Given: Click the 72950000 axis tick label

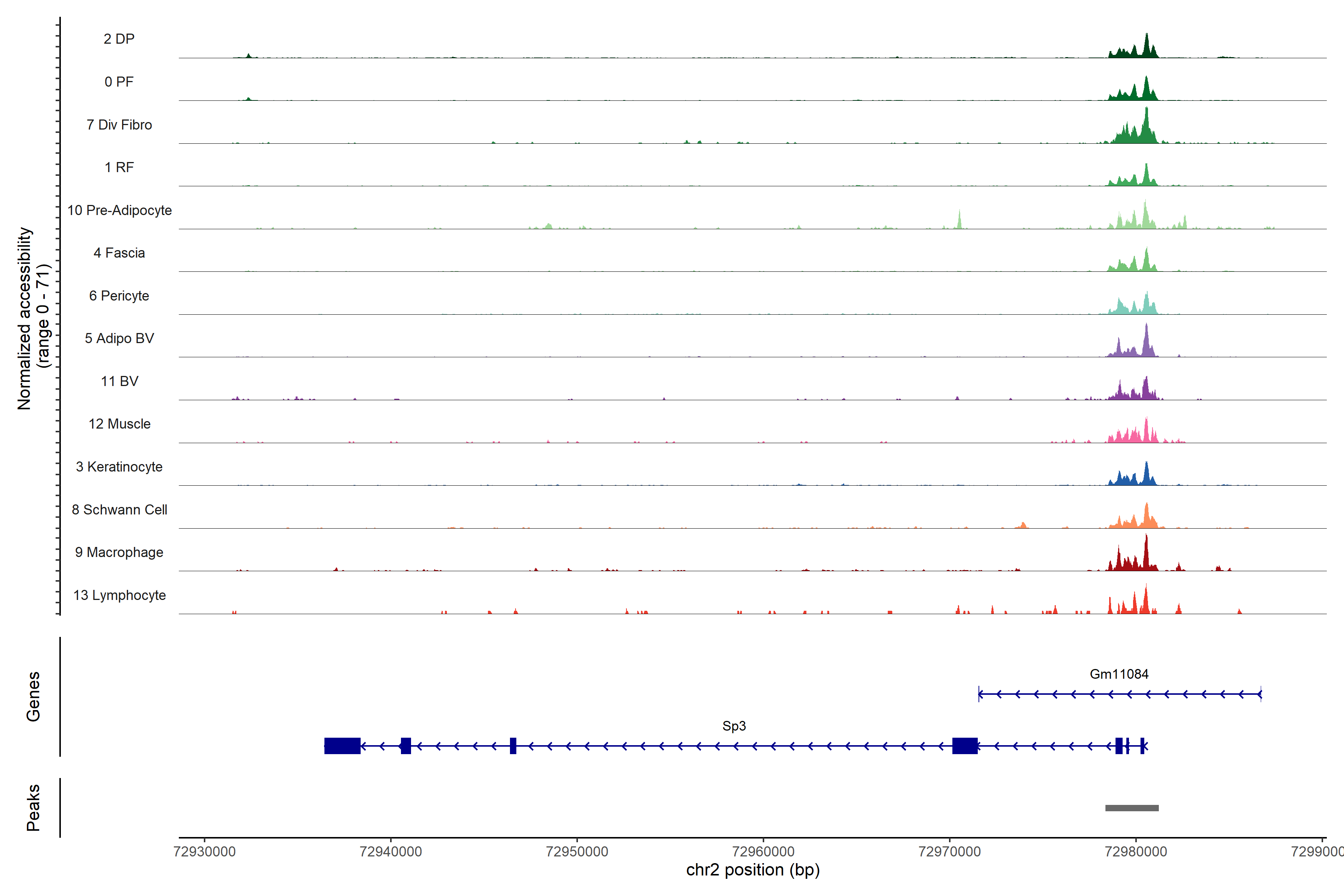Looking at the screenshot, I should pyautogui.click(x=576, y=852).
